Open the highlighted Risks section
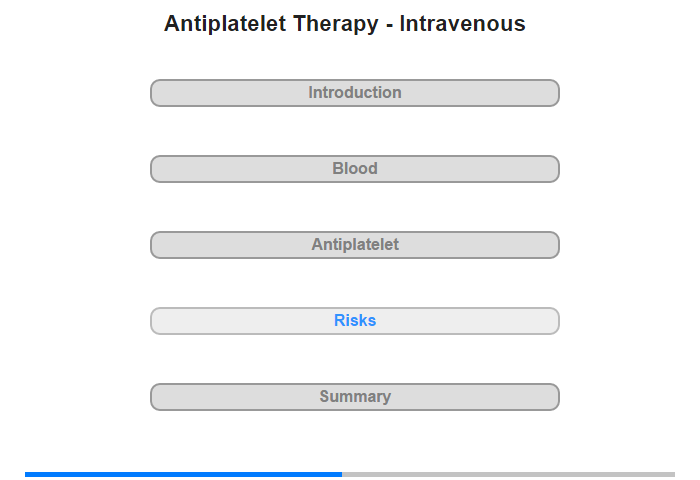700x480 pixels. pos(354,321)
